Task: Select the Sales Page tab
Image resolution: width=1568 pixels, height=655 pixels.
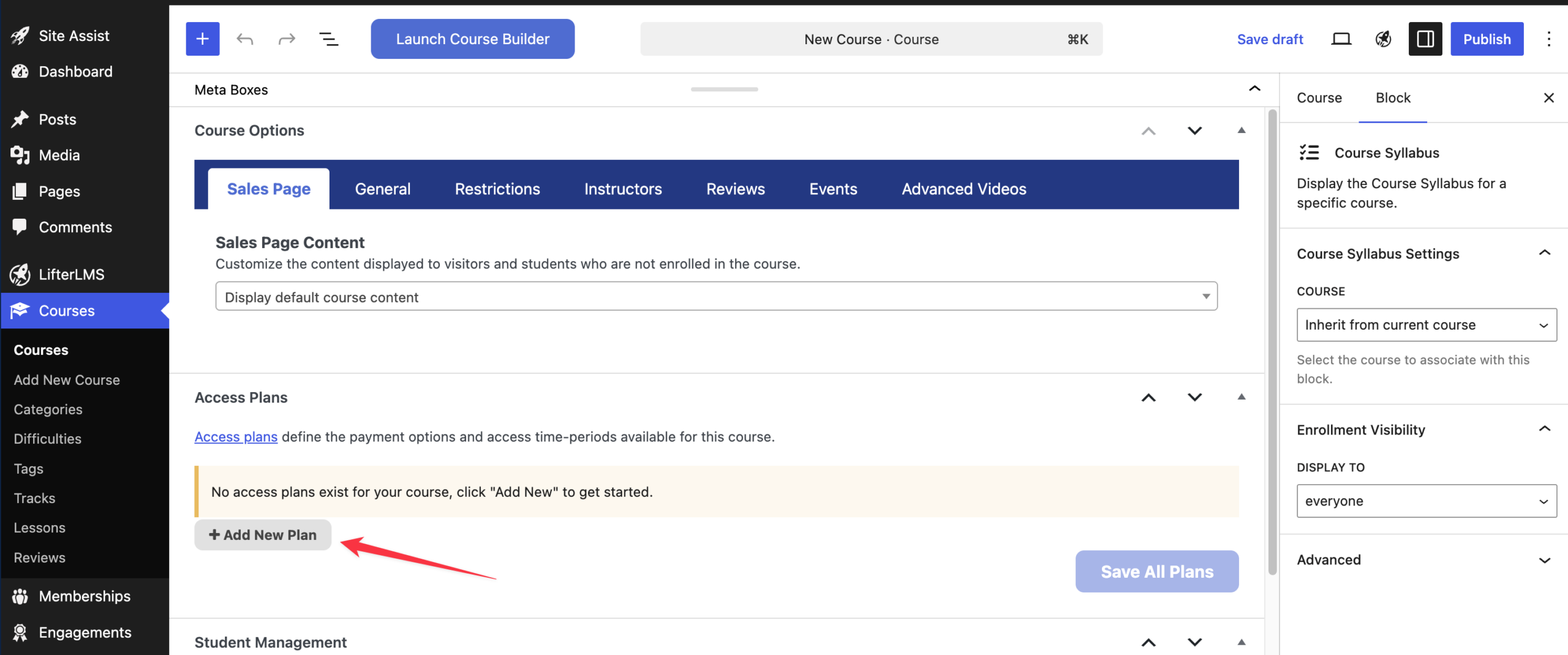Action: [x=269, y=189]
